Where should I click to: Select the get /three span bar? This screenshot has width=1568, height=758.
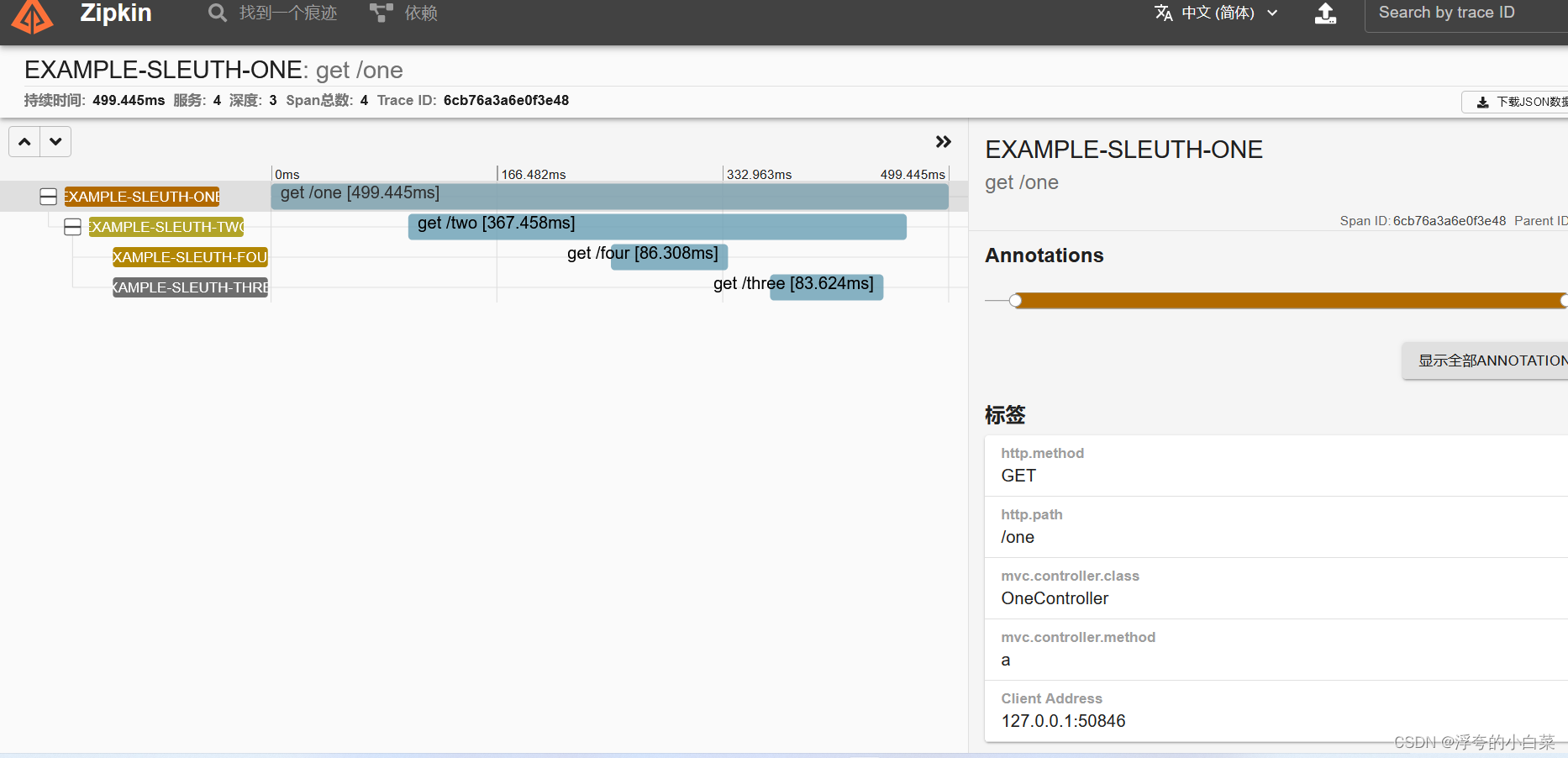(x=827, y=287)
